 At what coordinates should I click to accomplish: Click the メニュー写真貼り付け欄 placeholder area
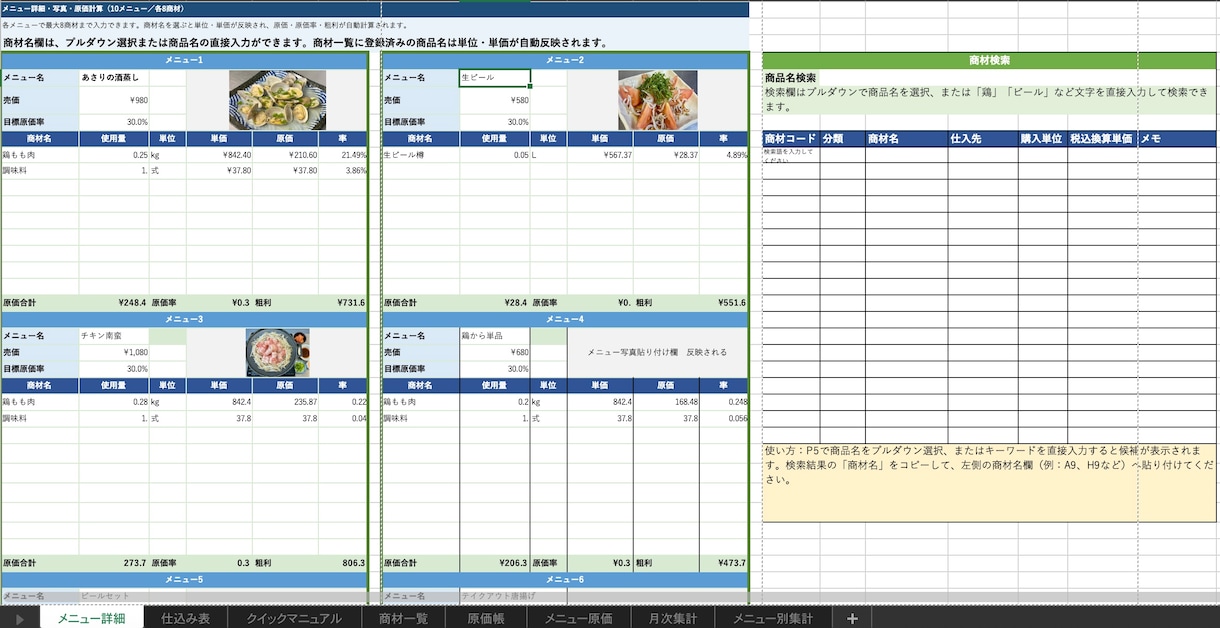pyautogui.click(x=657, y=352)
